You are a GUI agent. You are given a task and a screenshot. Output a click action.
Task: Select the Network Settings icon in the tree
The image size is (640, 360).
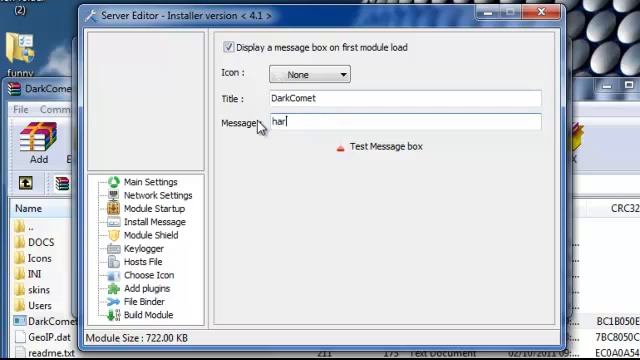point(113,195)
